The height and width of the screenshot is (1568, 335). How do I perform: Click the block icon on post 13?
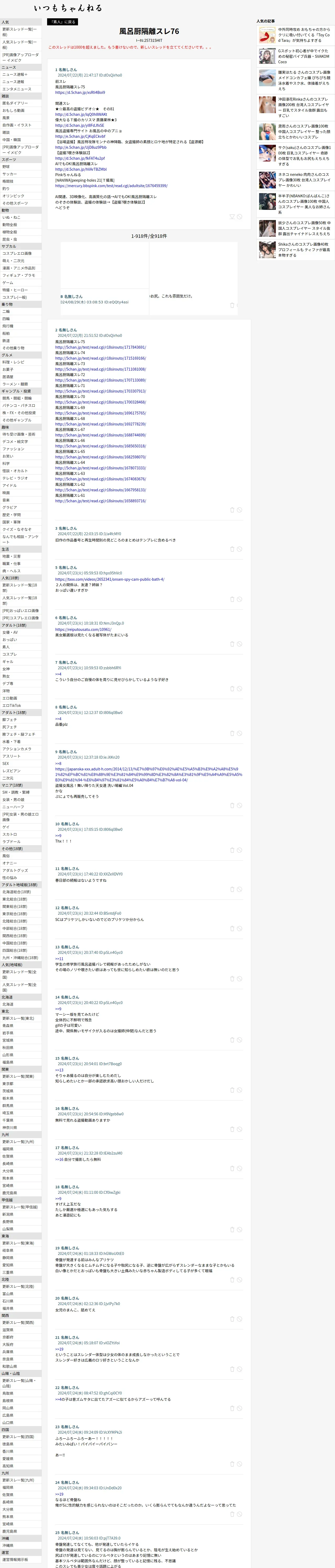[x=239, y=979]
